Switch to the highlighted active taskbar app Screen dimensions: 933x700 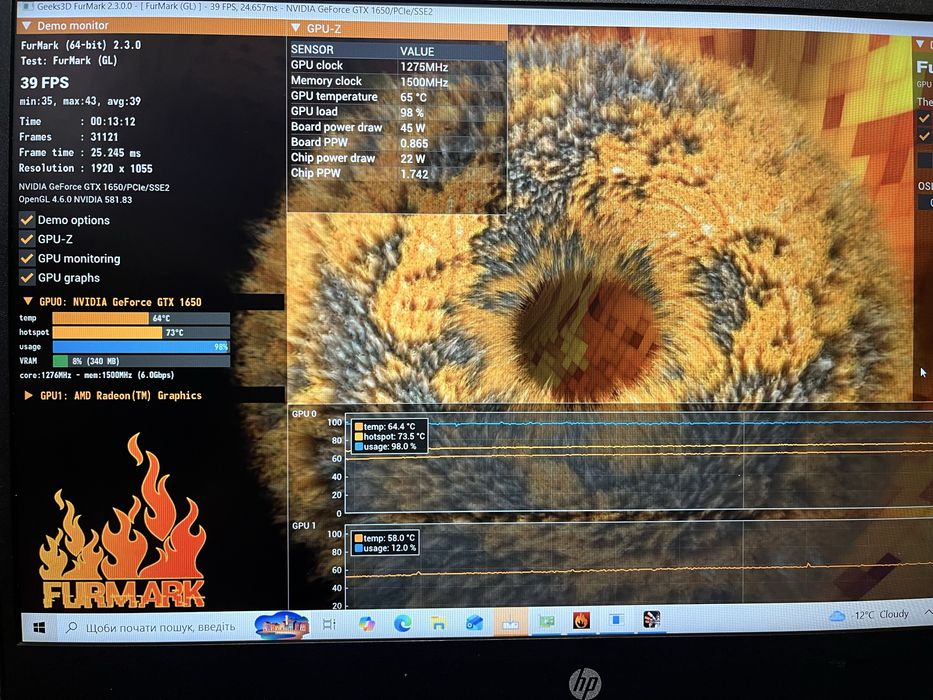511,623
